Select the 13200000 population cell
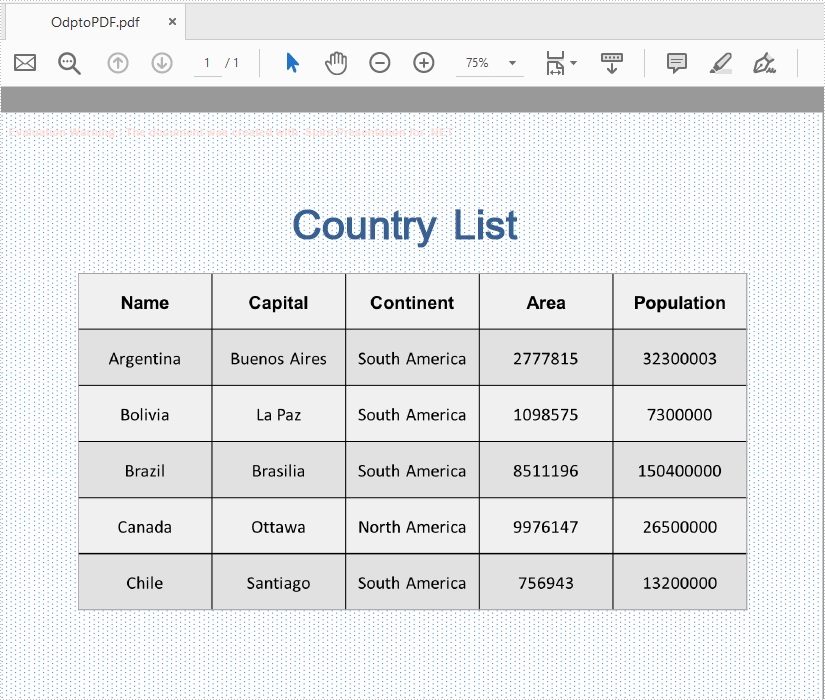 tap(680, 583)
